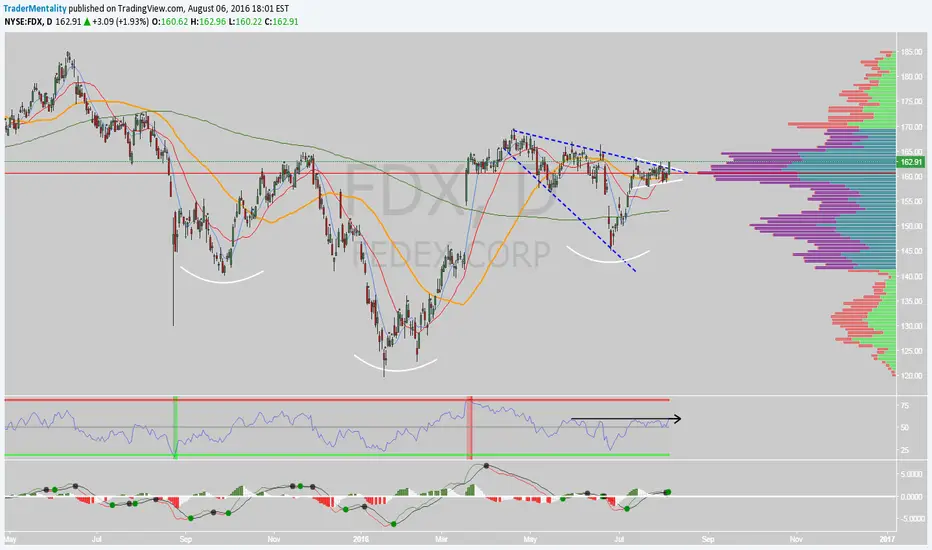The height and width of the screenshot is (550, 932).
Task: Click the 145.00 price axis label
Action: [911, 251]
